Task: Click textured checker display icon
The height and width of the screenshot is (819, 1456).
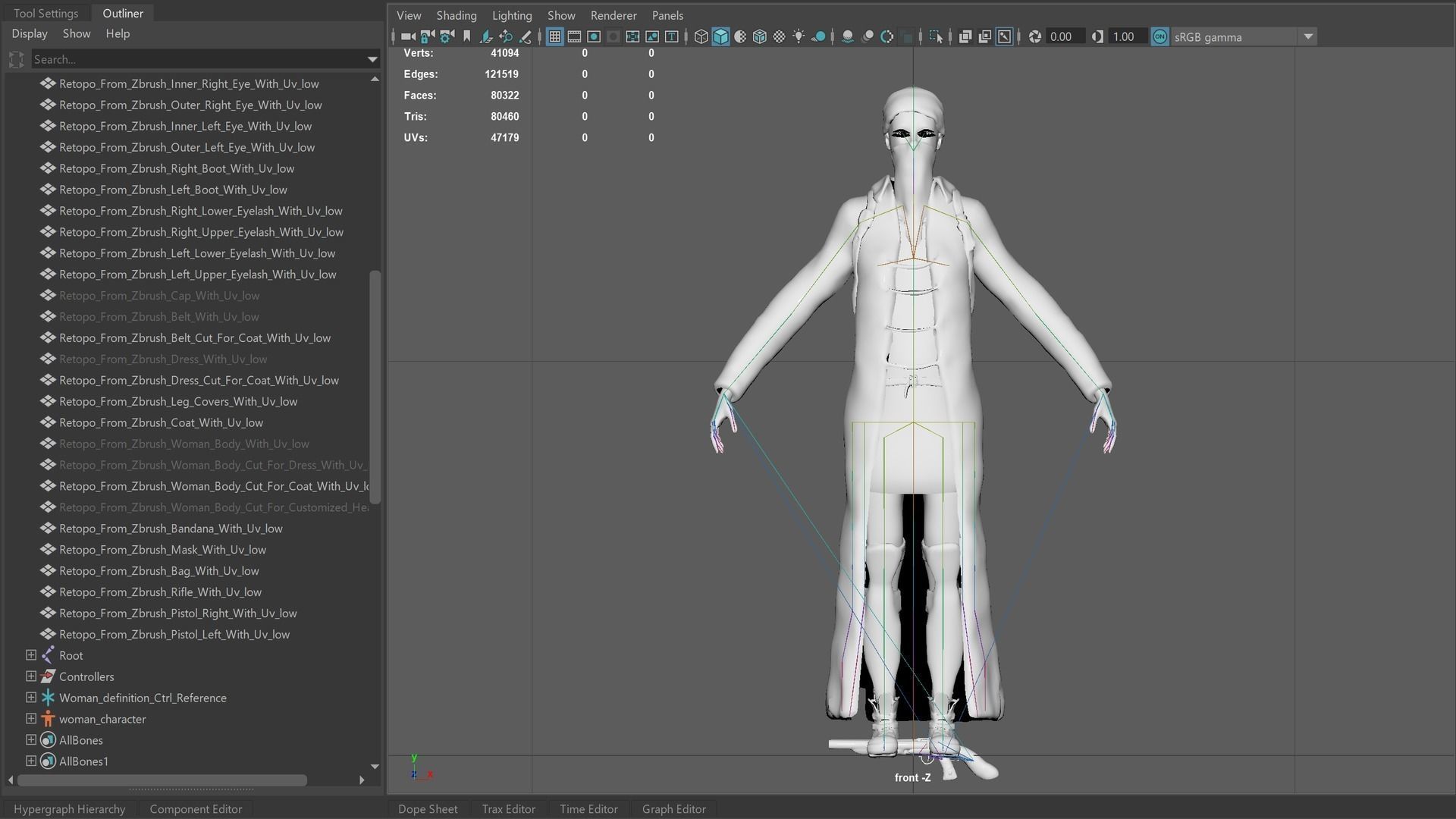Action: (779, 36)
